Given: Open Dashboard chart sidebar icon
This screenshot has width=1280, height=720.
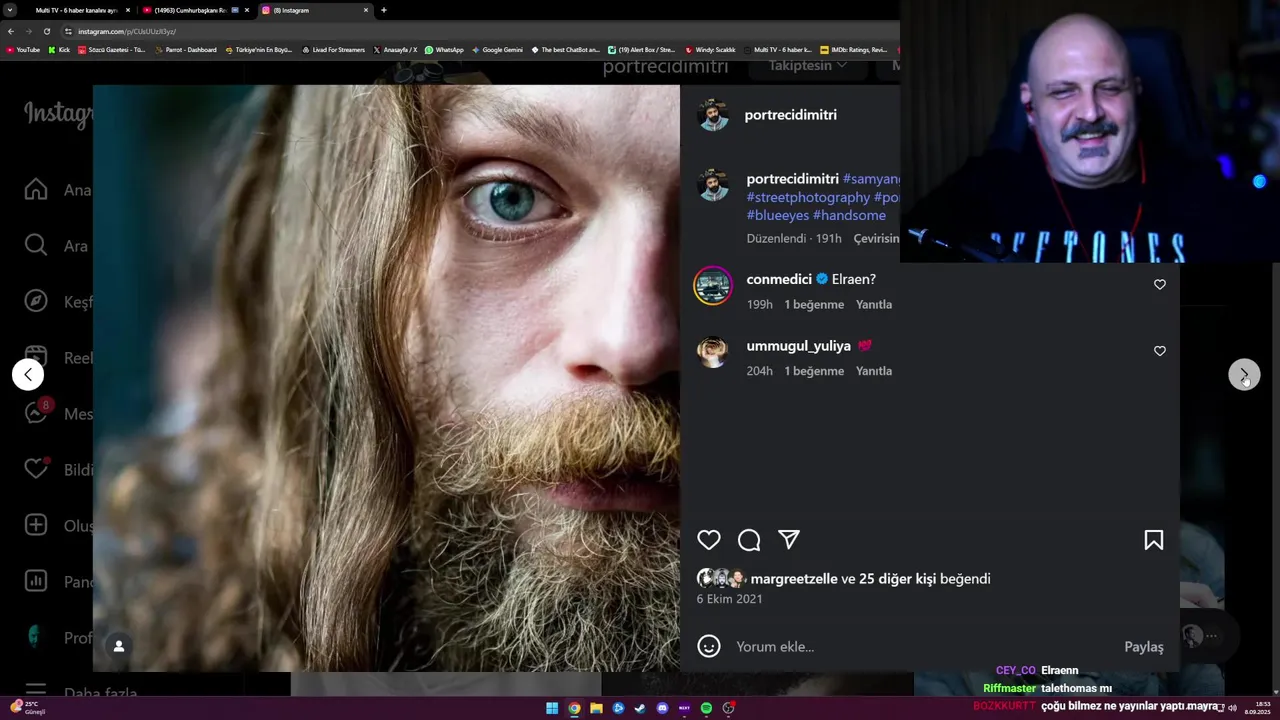Looking at the screenshot, I should (x=36, y=581).
